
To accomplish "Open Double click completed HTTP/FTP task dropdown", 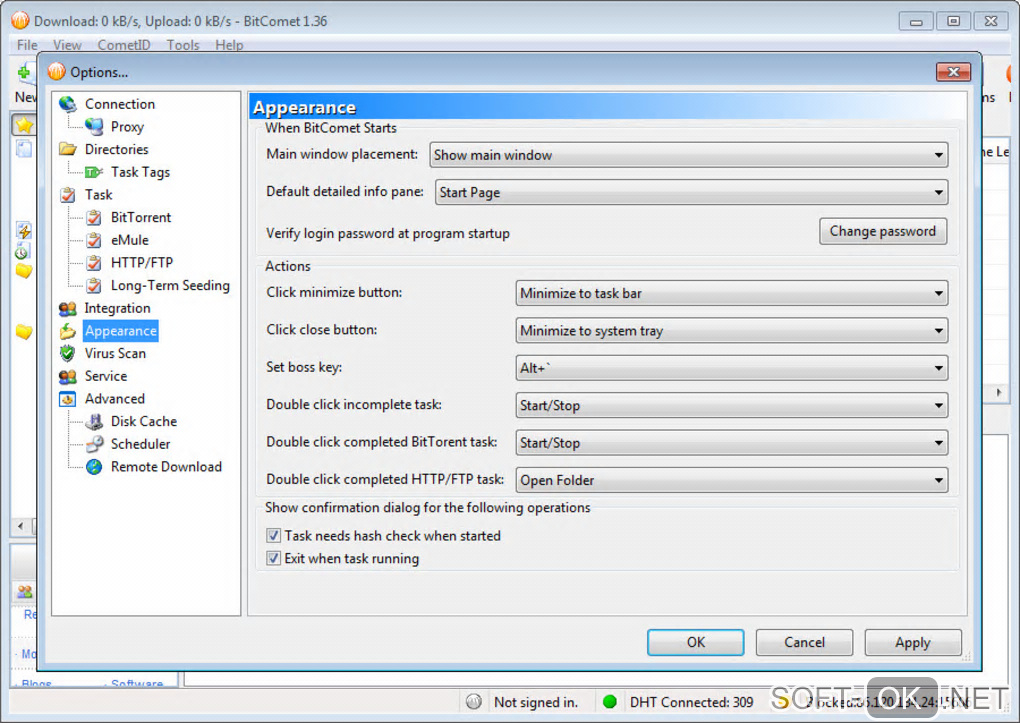I will click(x=732, y=480).
